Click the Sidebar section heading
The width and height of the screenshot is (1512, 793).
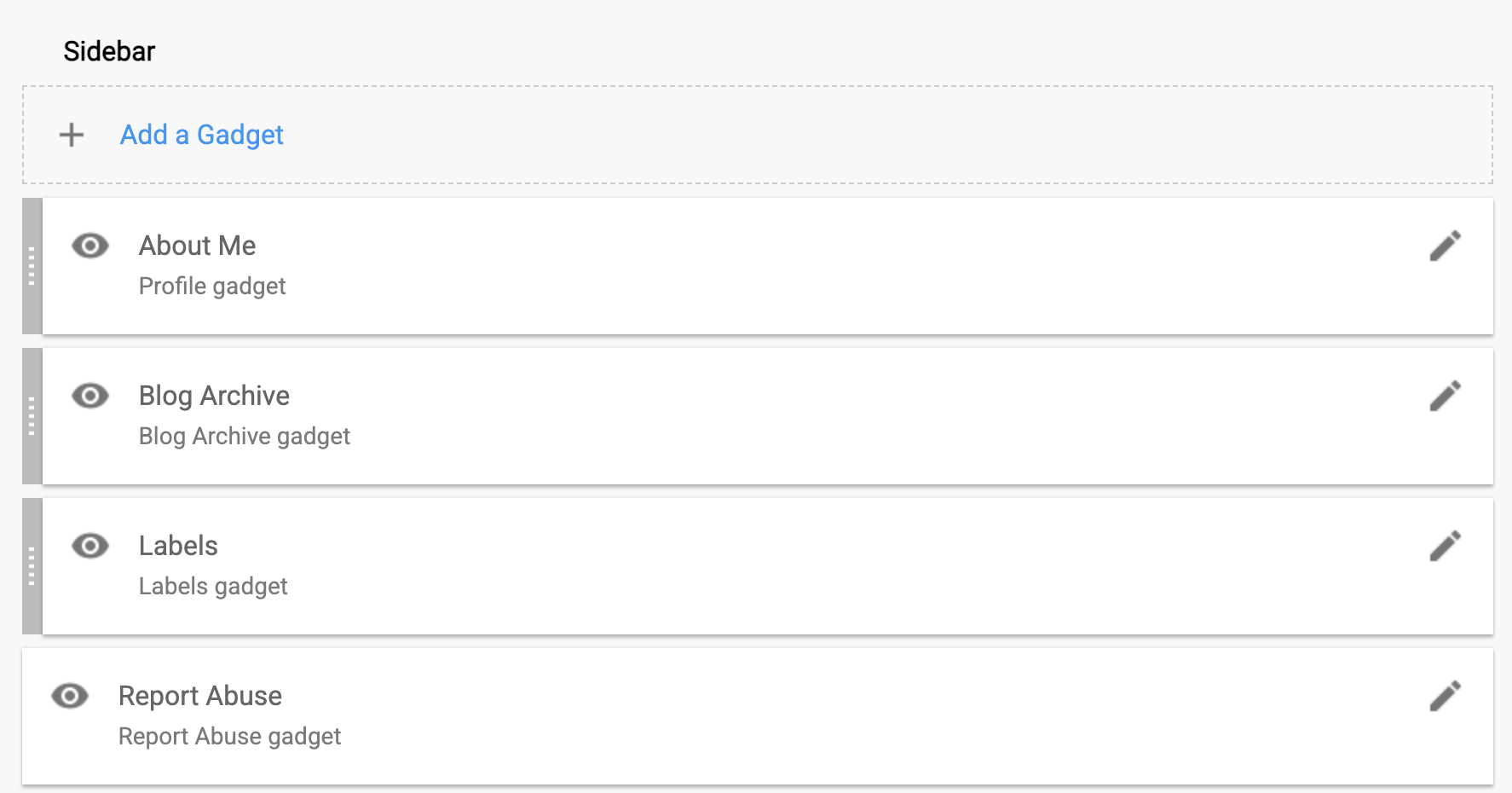click(109, 50)
